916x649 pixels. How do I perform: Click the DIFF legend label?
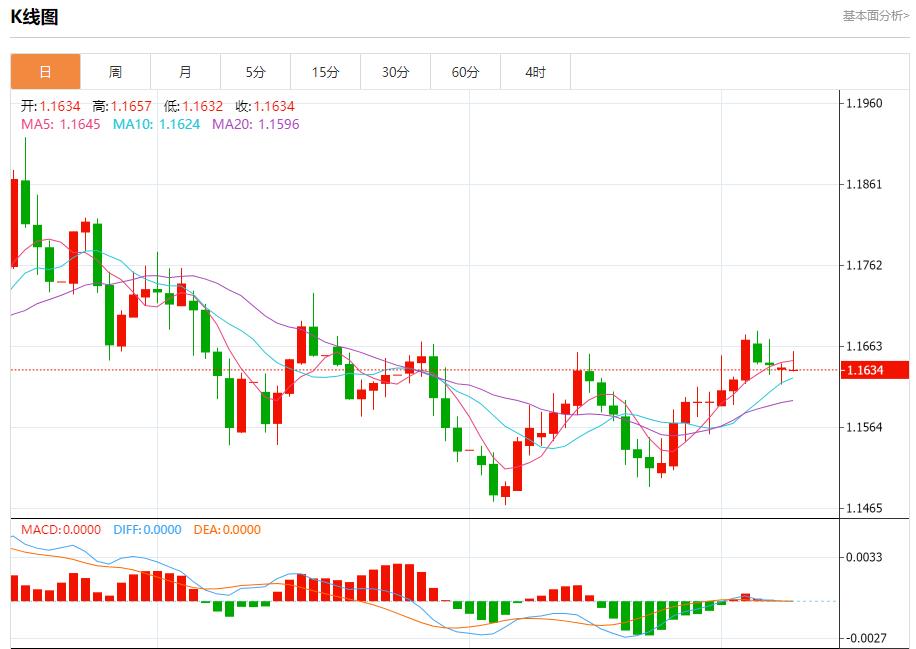147,530
